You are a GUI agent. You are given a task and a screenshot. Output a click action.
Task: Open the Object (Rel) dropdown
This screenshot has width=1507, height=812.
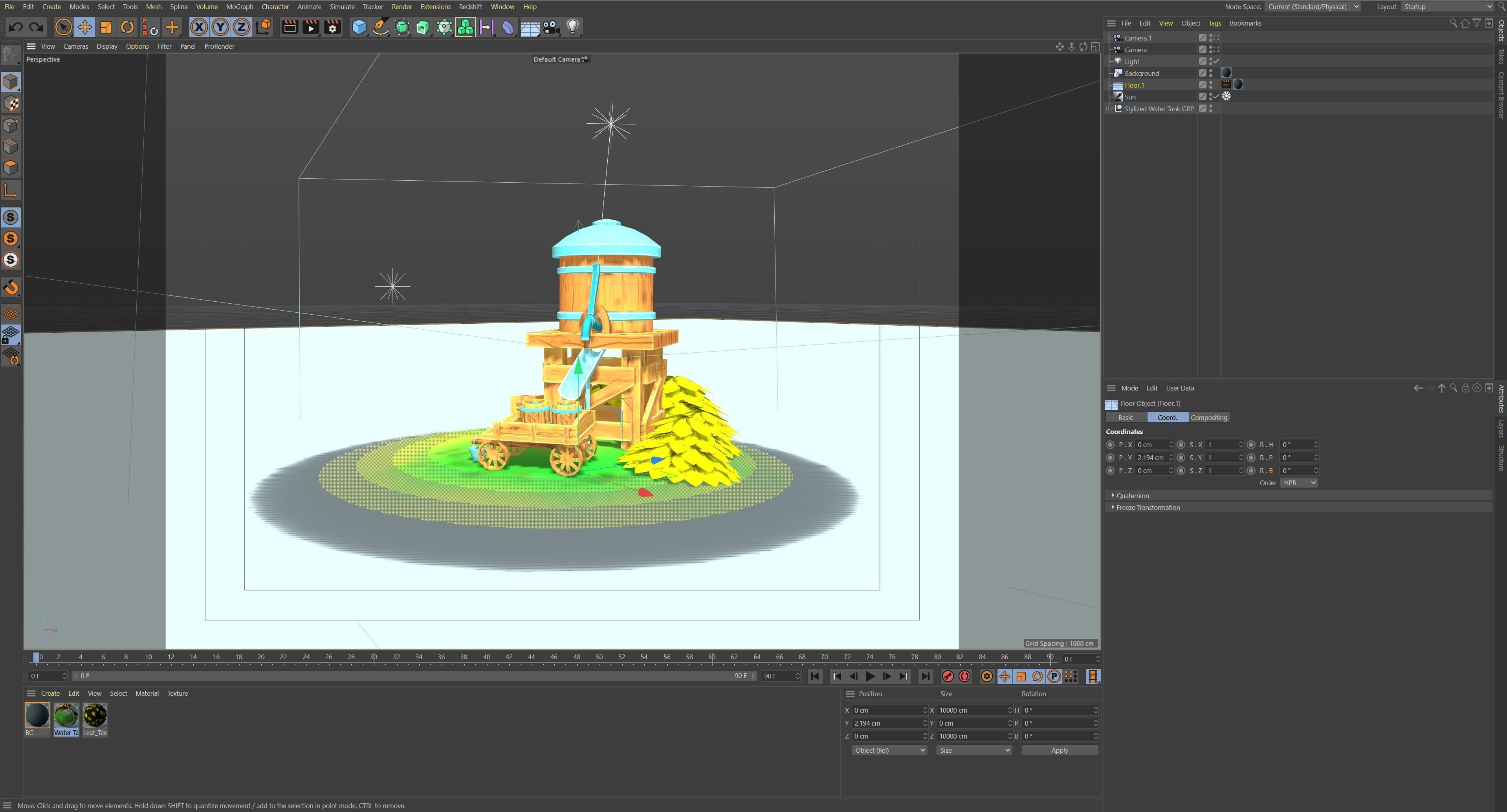889,751
